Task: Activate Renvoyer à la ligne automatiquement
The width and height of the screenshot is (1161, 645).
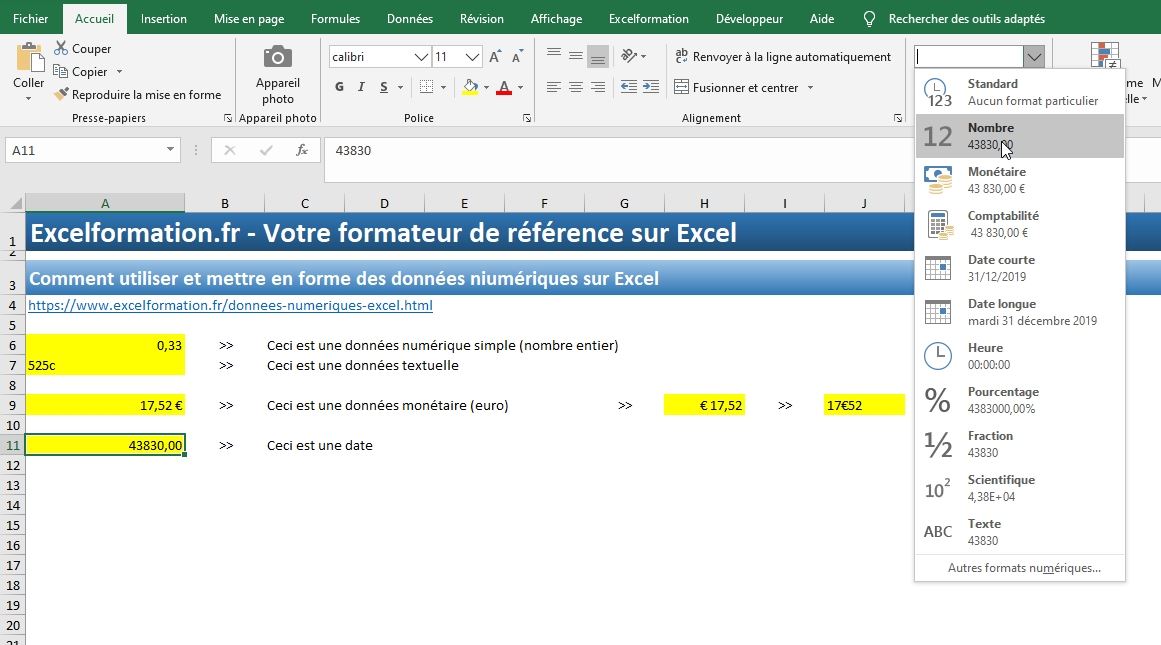Action: (x=785, y=56)
